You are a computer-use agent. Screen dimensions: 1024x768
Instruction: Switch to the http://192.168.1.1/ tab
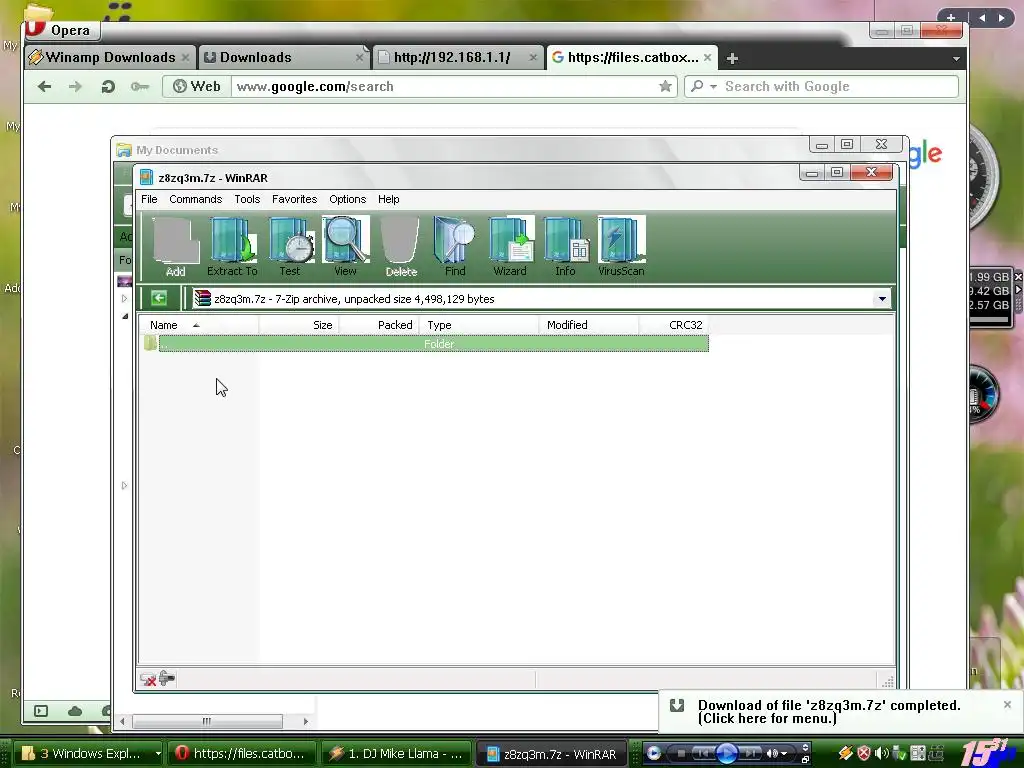pos(457,57)
